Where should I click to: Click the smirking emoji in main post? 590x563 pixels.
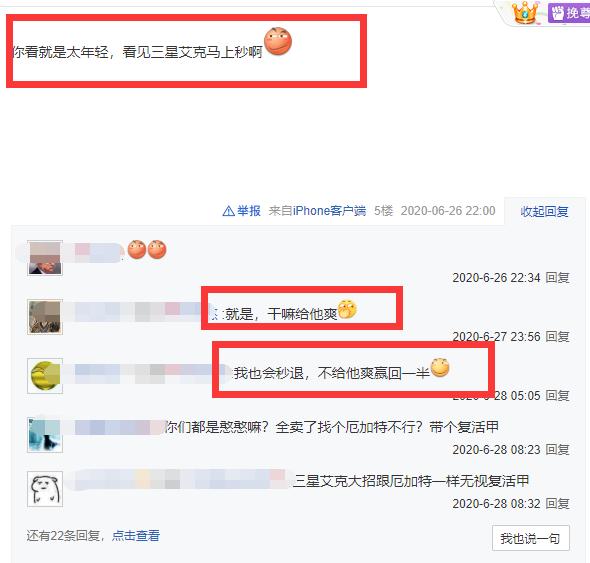pyautogui.click(x=278, y=41)
